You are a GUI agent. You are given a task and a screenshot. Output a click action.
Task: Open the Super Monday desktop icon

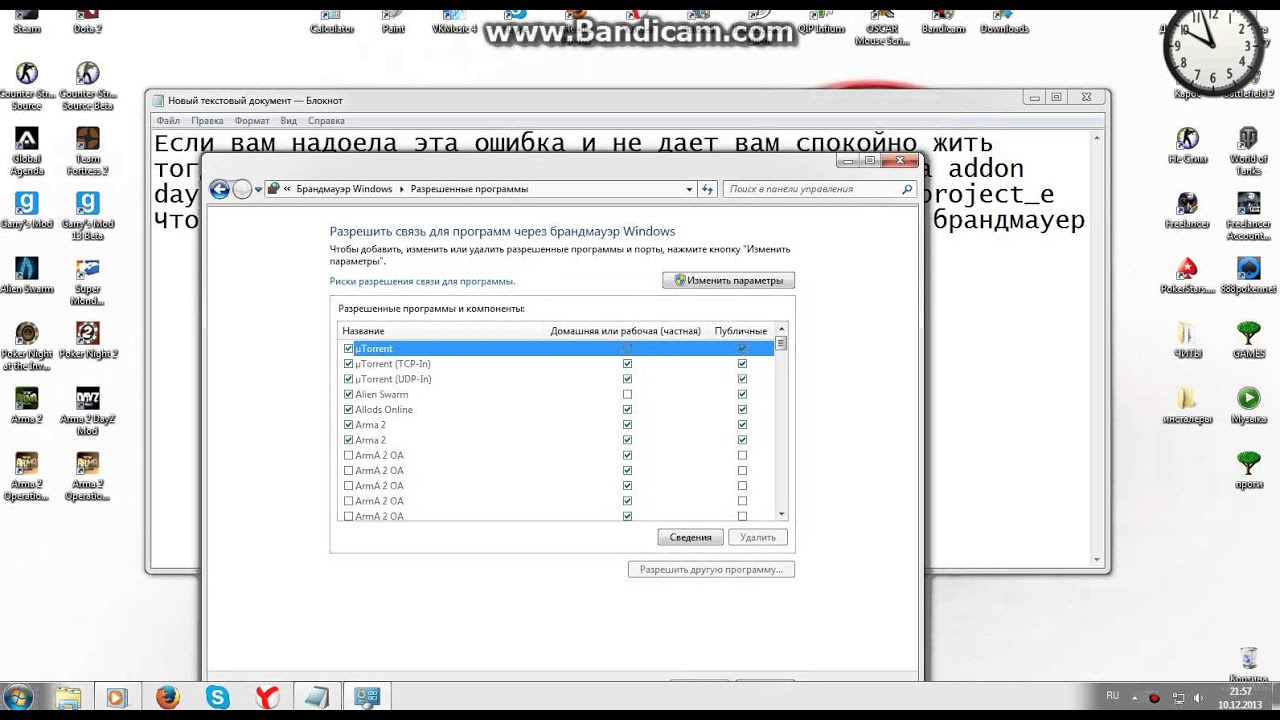click(x=88, y=281)
